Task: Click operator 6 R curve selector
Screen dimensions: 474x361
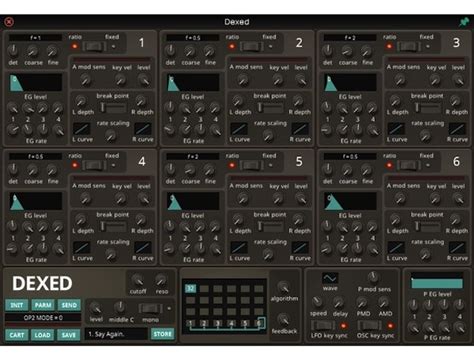Action: pos(457,248)
